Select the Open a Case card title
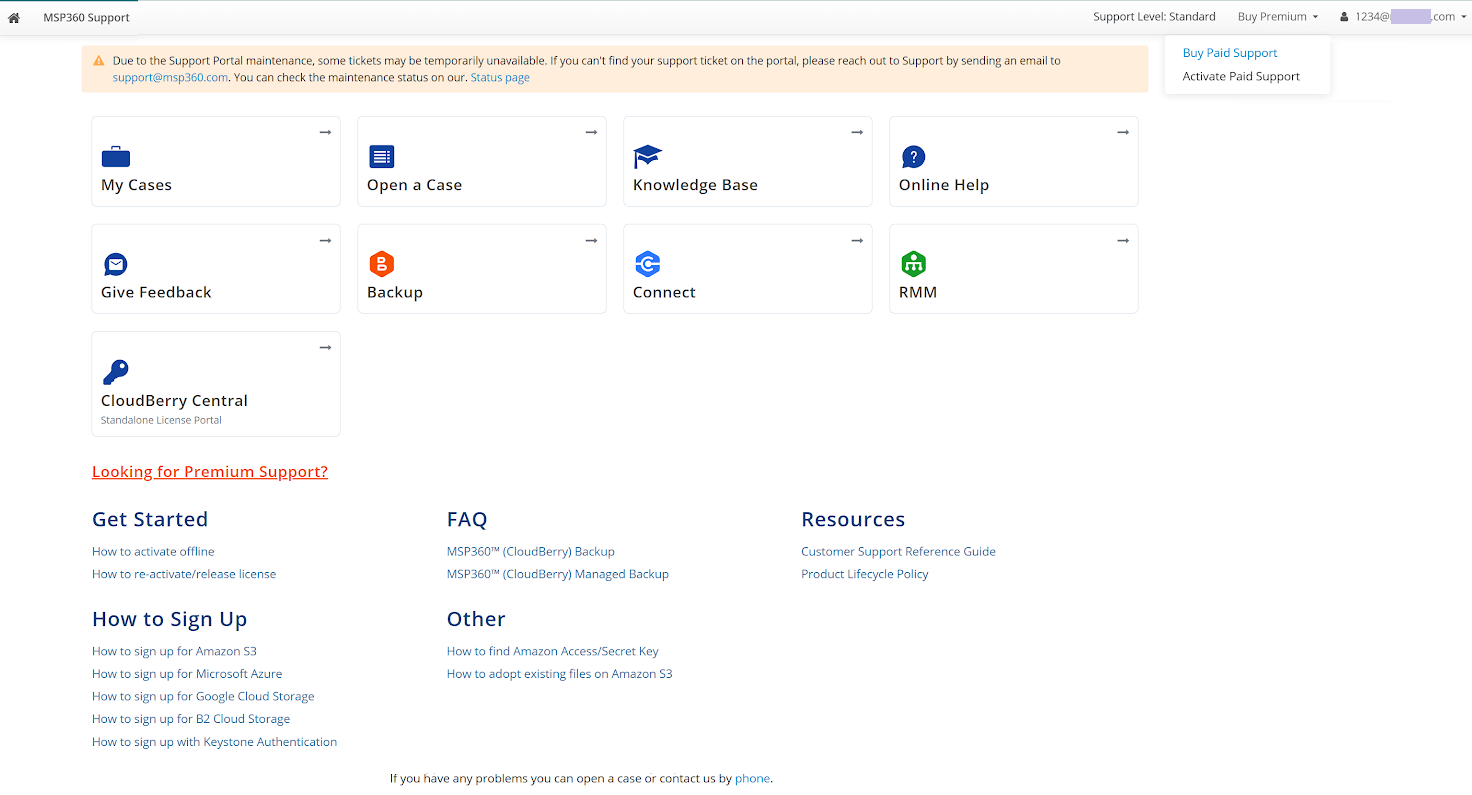This screenshot has width=1472, height=795. click(x=414, y=185)
